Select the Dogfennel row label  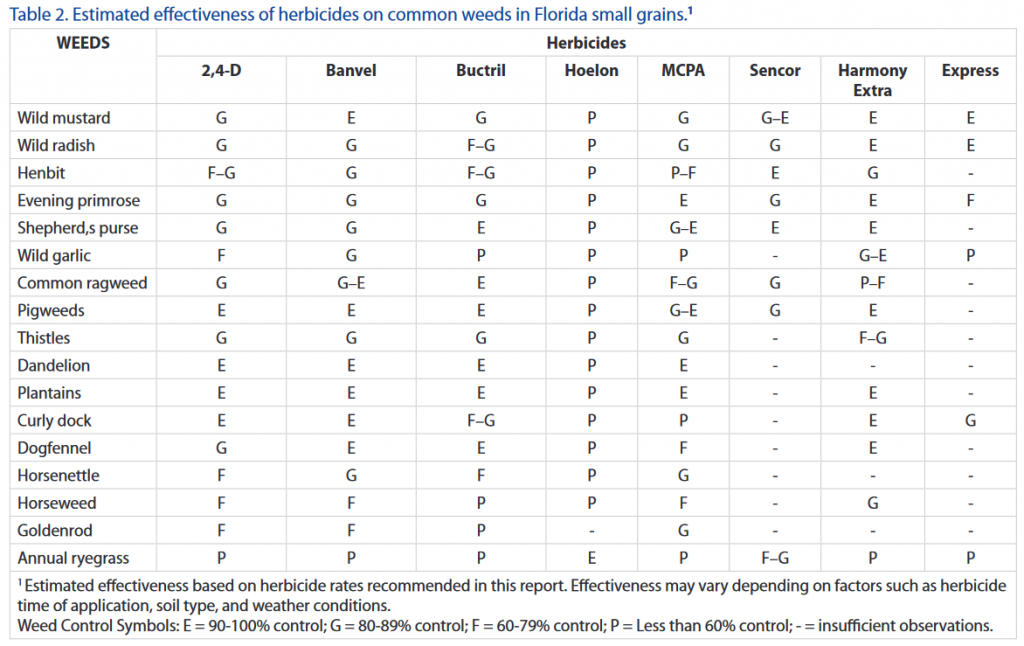point(55,448)
